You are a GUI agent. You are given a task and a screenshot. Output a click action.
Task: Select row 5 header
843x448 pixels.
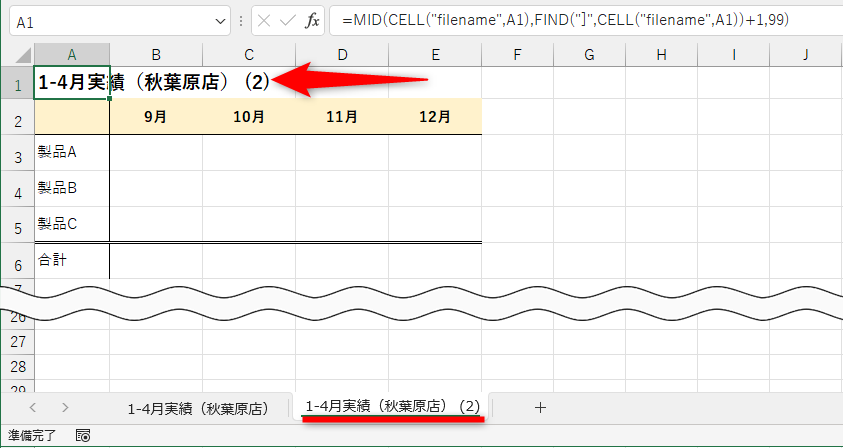click(x=18, y=225)
